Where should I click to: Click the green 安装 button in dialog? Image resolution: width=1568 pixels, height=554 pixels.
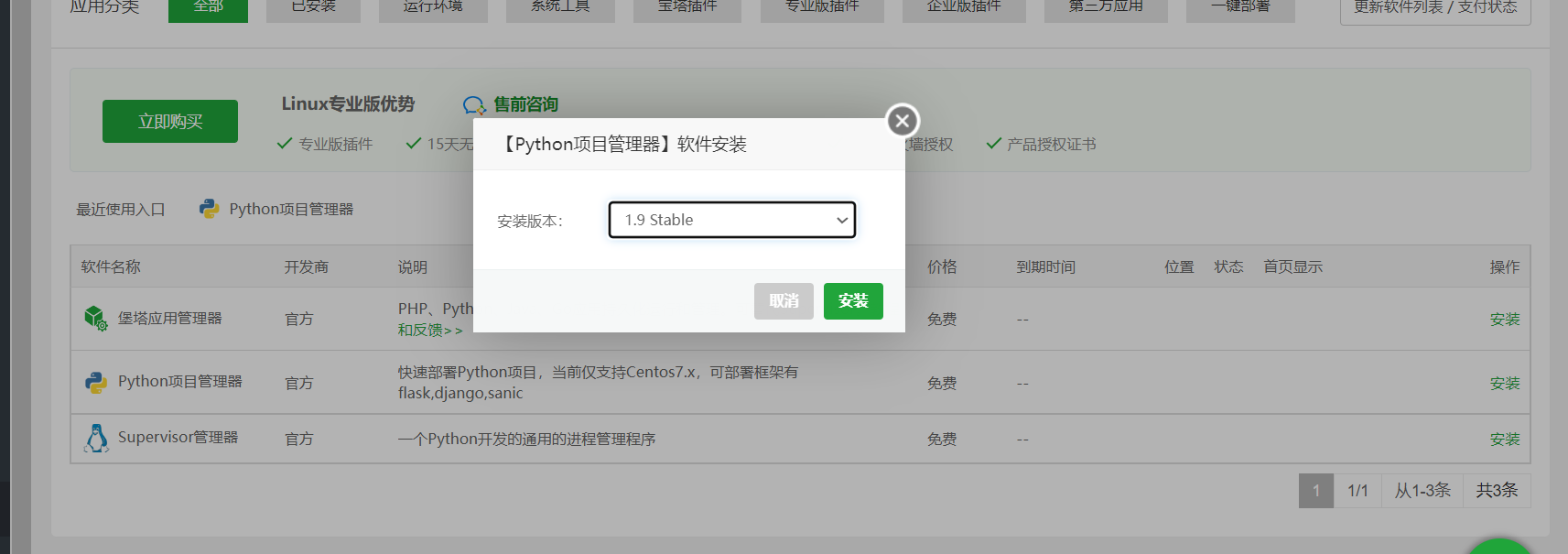tap(853, 301)
